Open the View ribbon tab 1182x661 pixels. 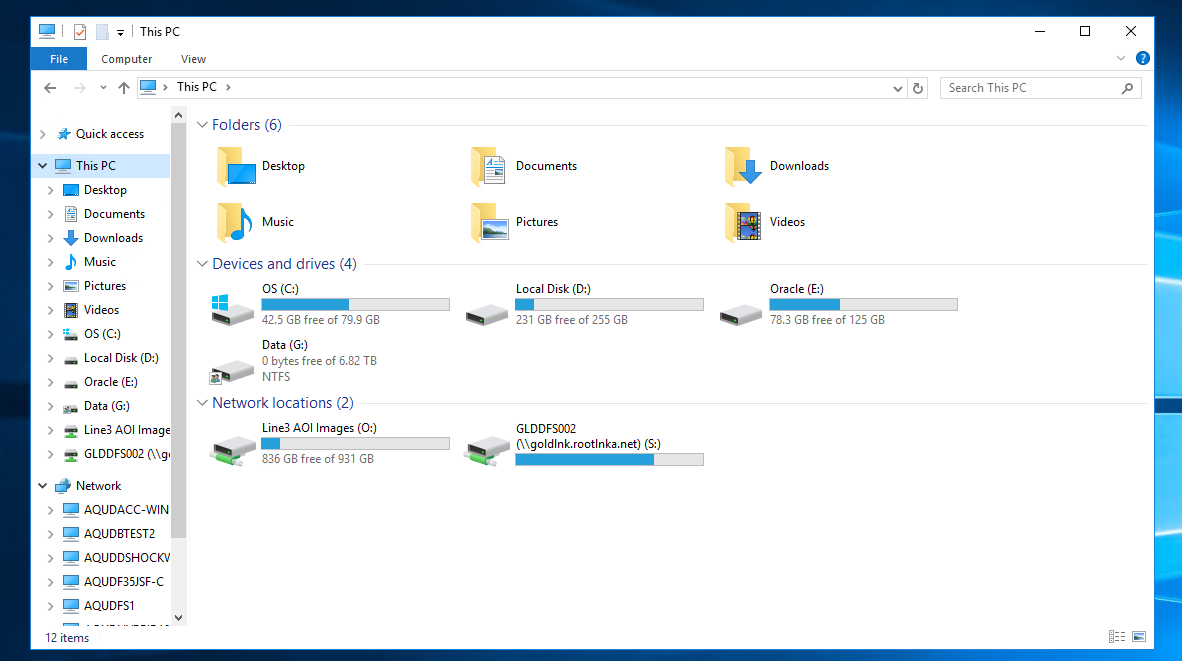point(193,59)
